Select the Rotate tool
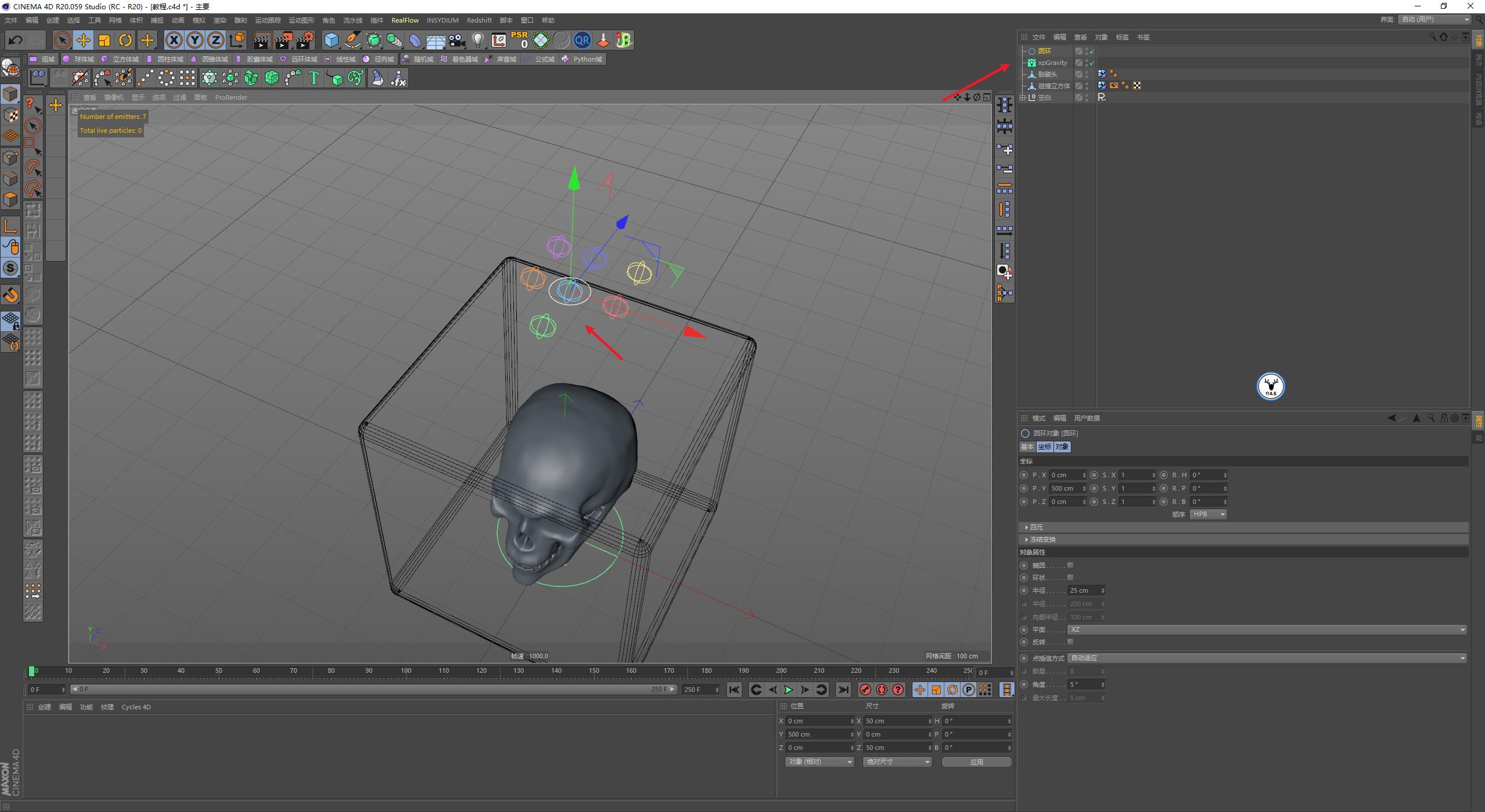1485x812 pixels. coord(125,40)
